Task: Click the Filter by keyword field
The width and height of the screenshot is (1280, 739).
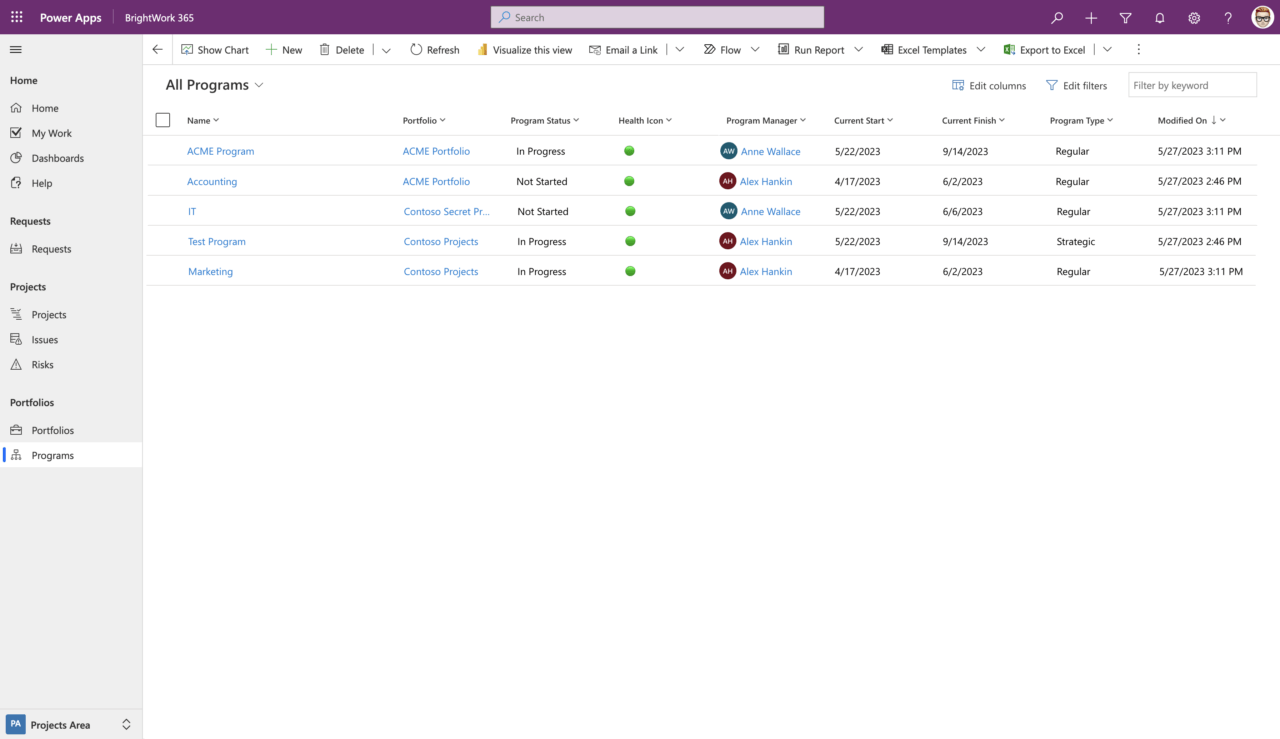Action: (x=1192, y=85)
